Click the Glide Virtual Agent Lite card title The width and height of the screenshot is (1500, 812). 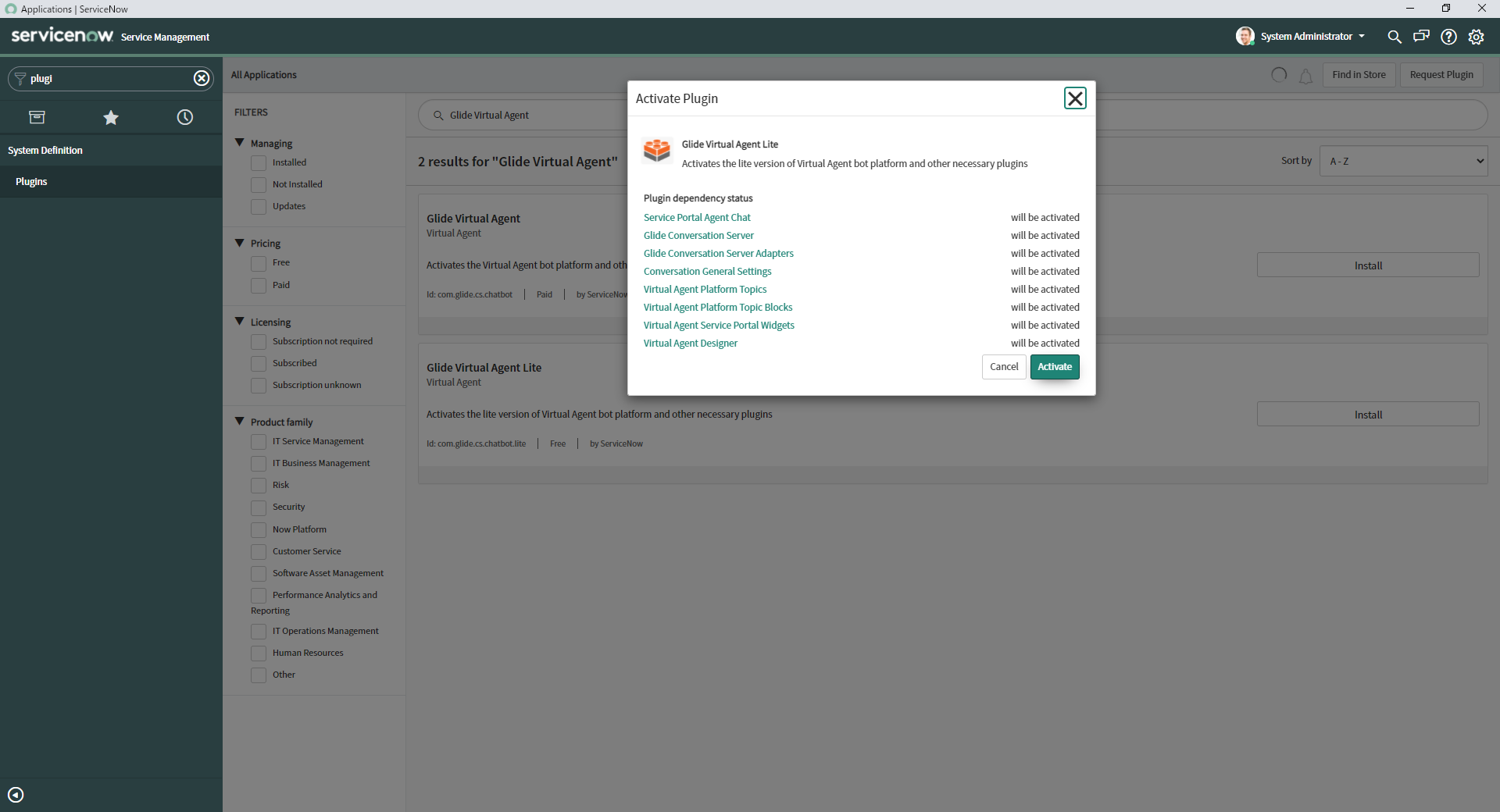click(484, 368)
